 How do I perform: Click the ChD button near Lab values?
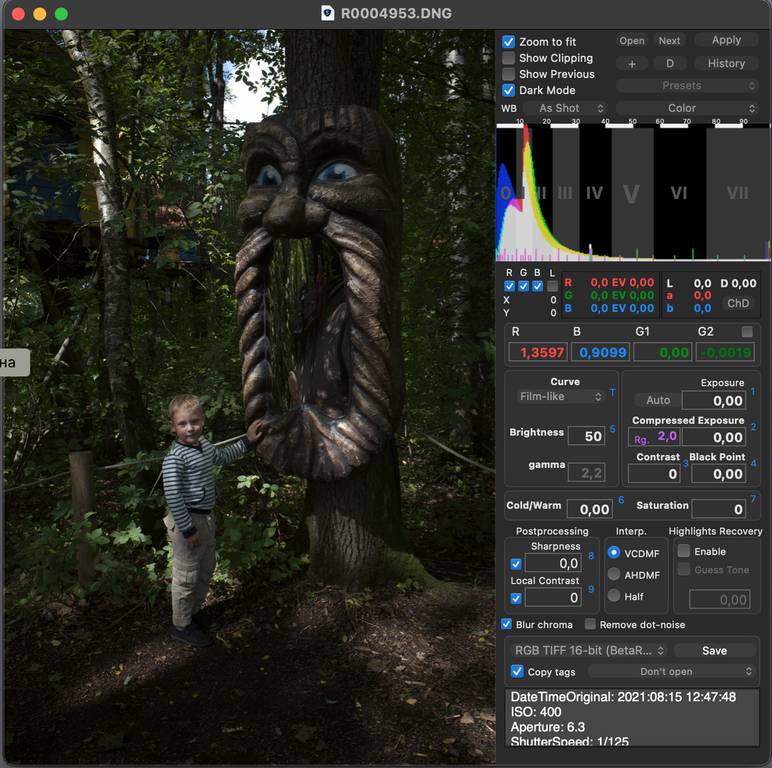click(737, 303)
